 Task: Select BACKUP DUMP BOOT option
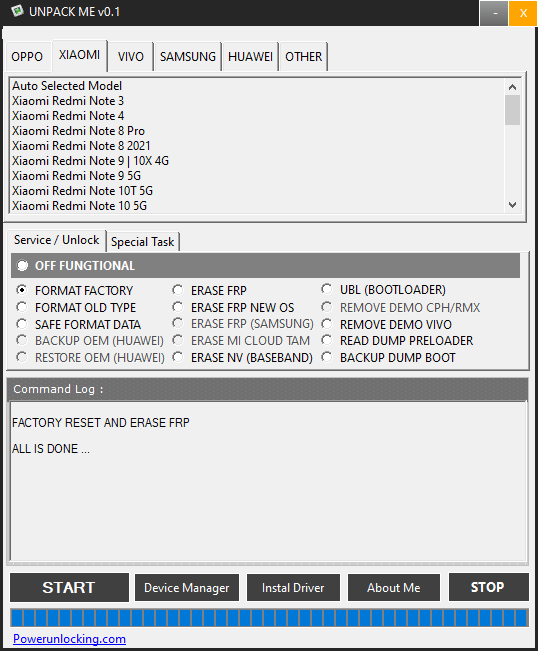pos(327,357)
